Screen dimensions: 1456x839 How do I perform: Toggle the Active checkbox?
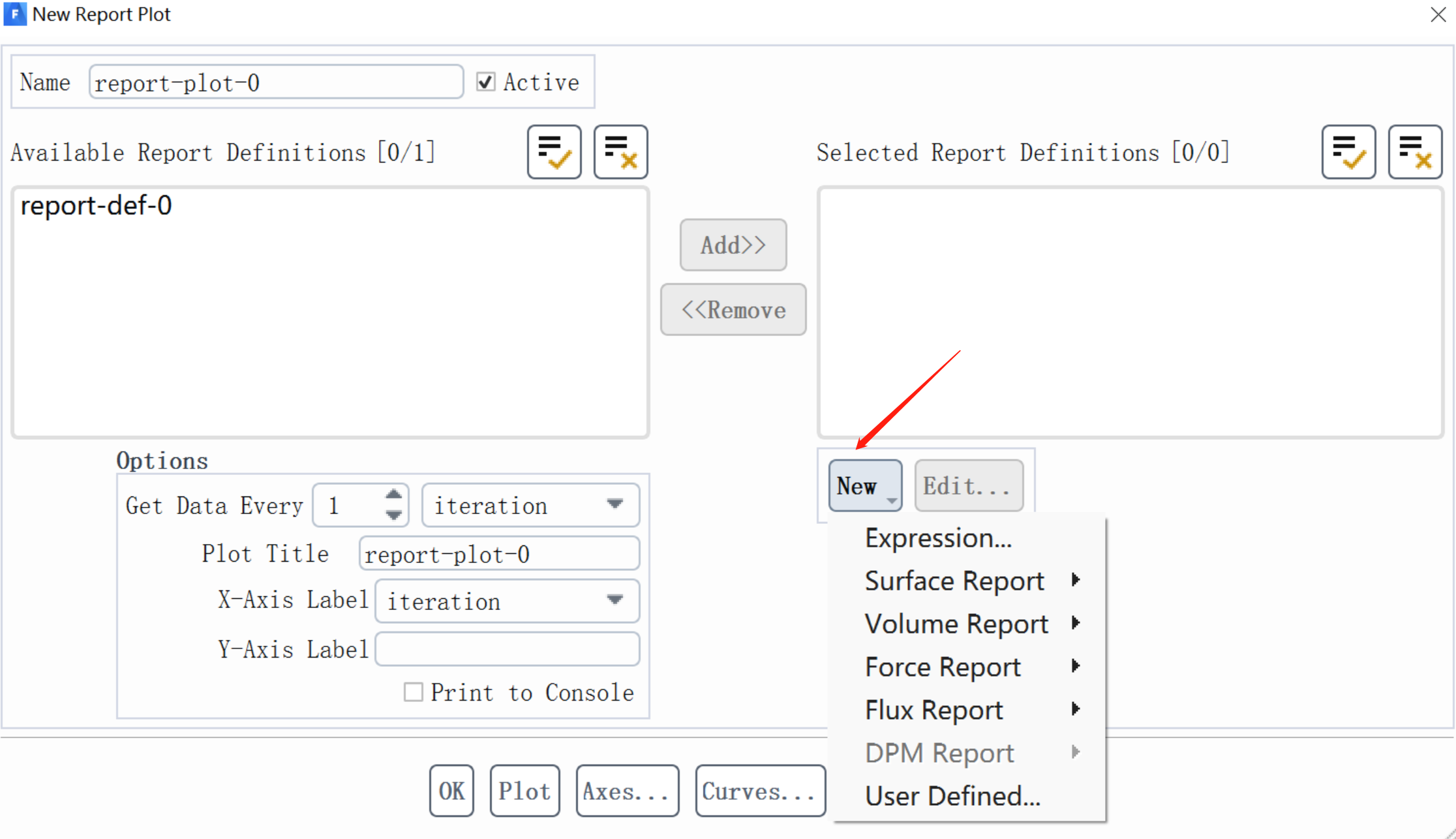click(485, 82)
